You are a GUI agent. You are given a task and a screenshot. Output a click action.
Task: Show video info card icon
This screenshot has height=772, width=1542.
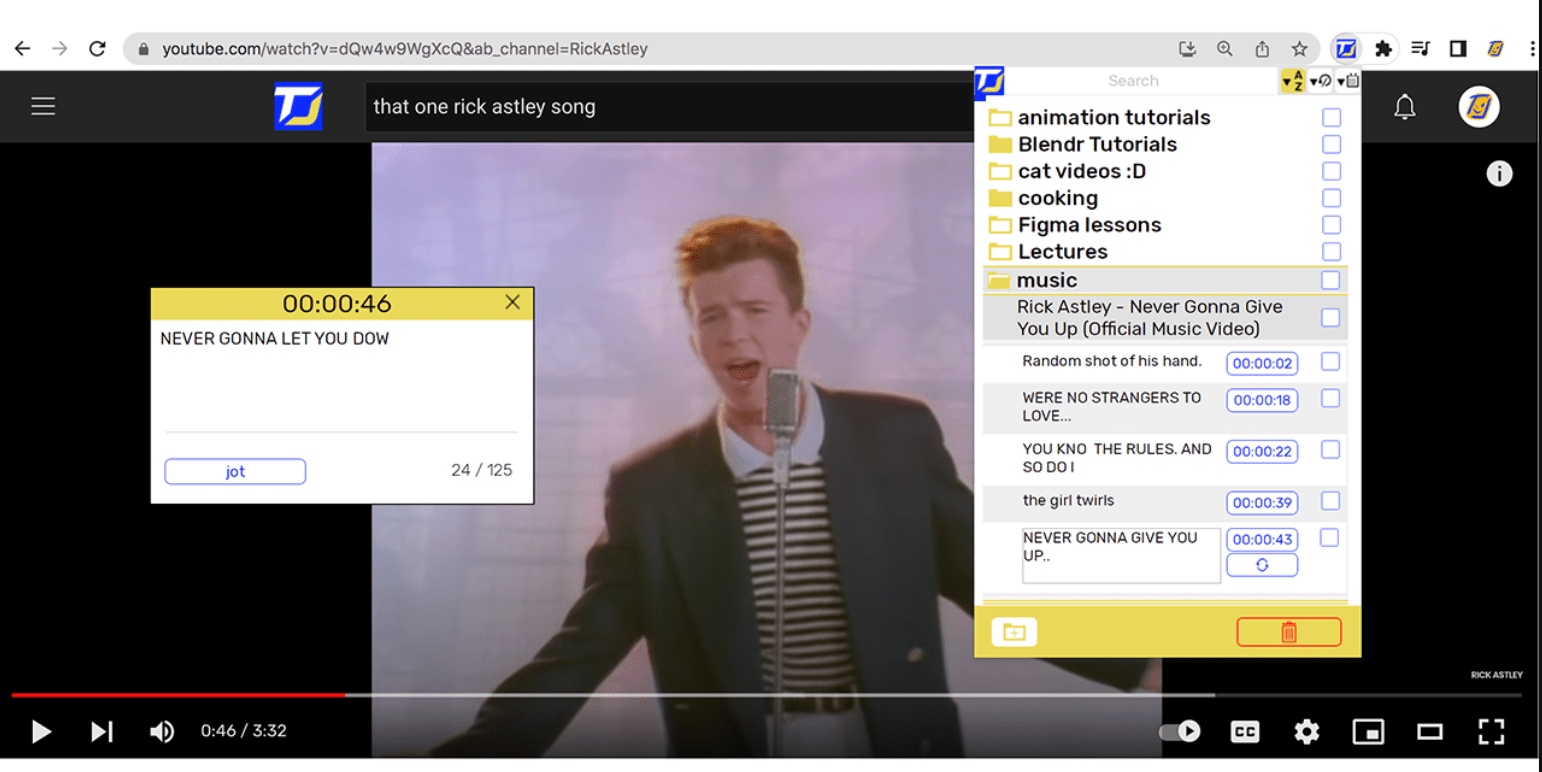1498,174
